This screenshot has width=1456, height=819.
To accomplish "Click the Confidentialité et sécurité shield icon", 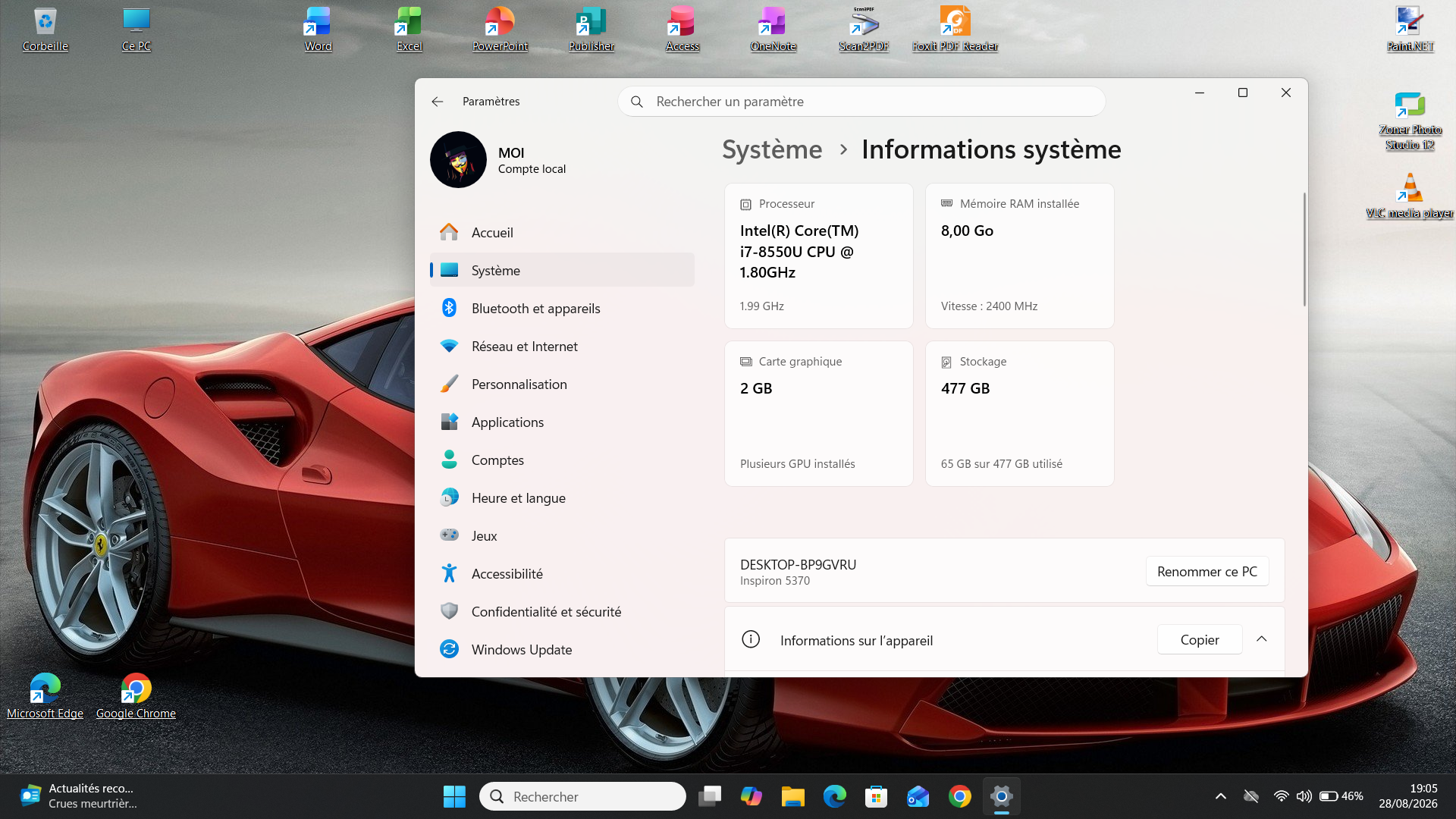I will [449, 611].
